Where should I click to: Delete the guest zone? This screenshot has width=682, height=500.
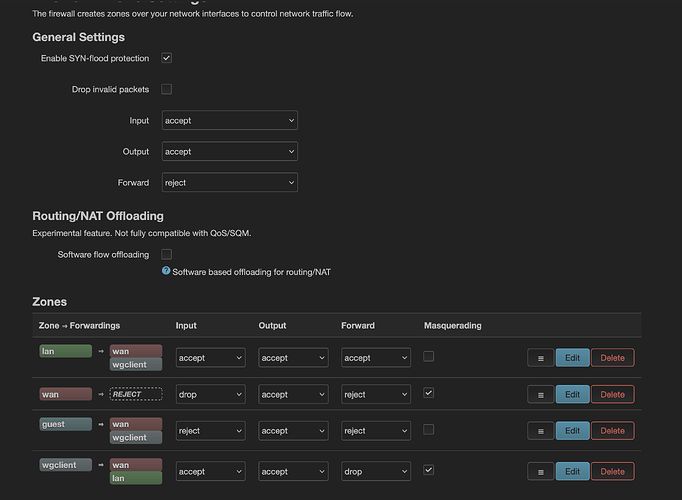point(612,431)
